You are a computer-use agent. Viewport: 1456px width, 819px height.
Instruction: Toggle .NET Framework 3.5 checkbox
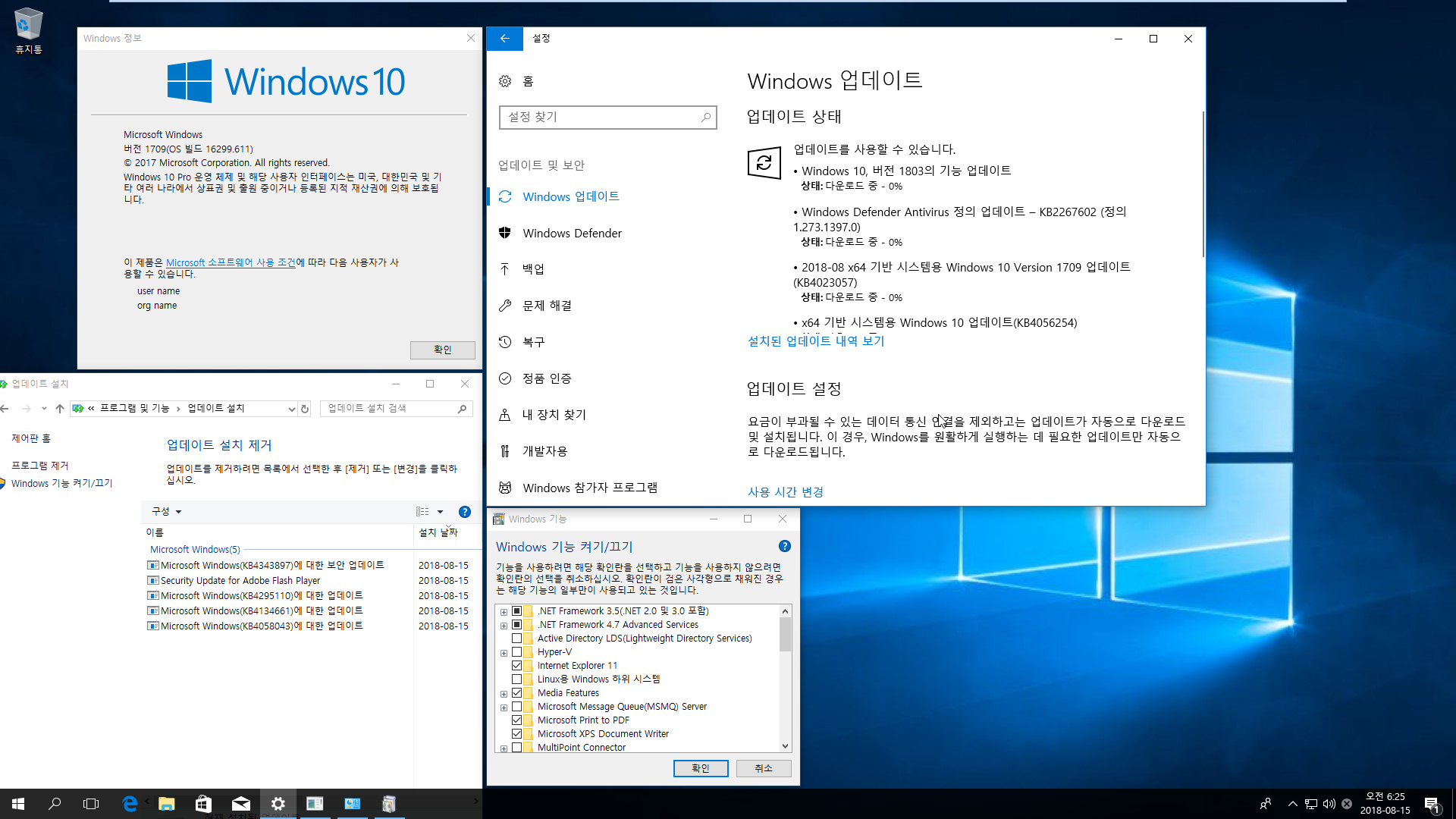(x=516, y=611)
